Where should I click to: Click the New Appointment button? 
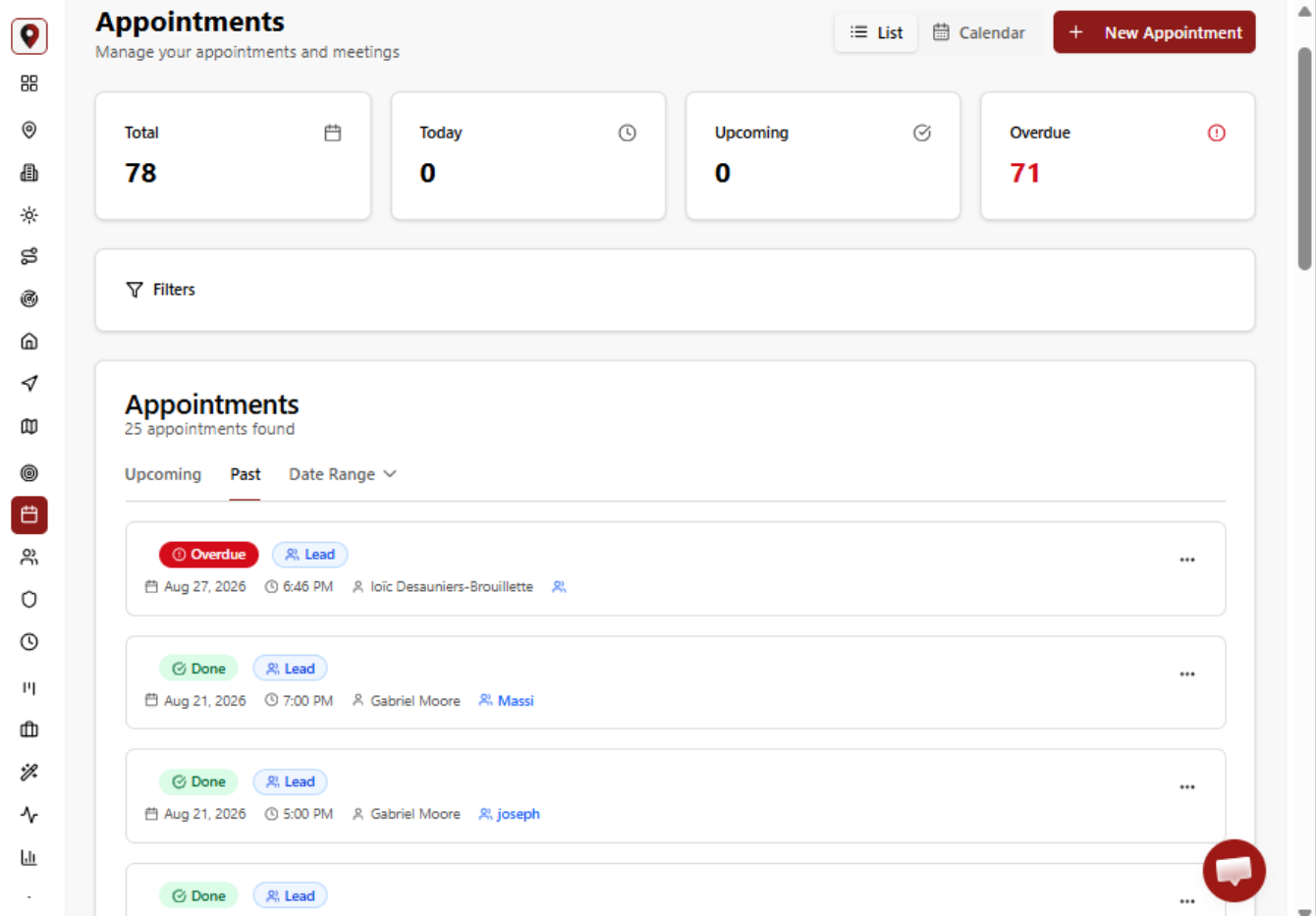[1154, 32]
